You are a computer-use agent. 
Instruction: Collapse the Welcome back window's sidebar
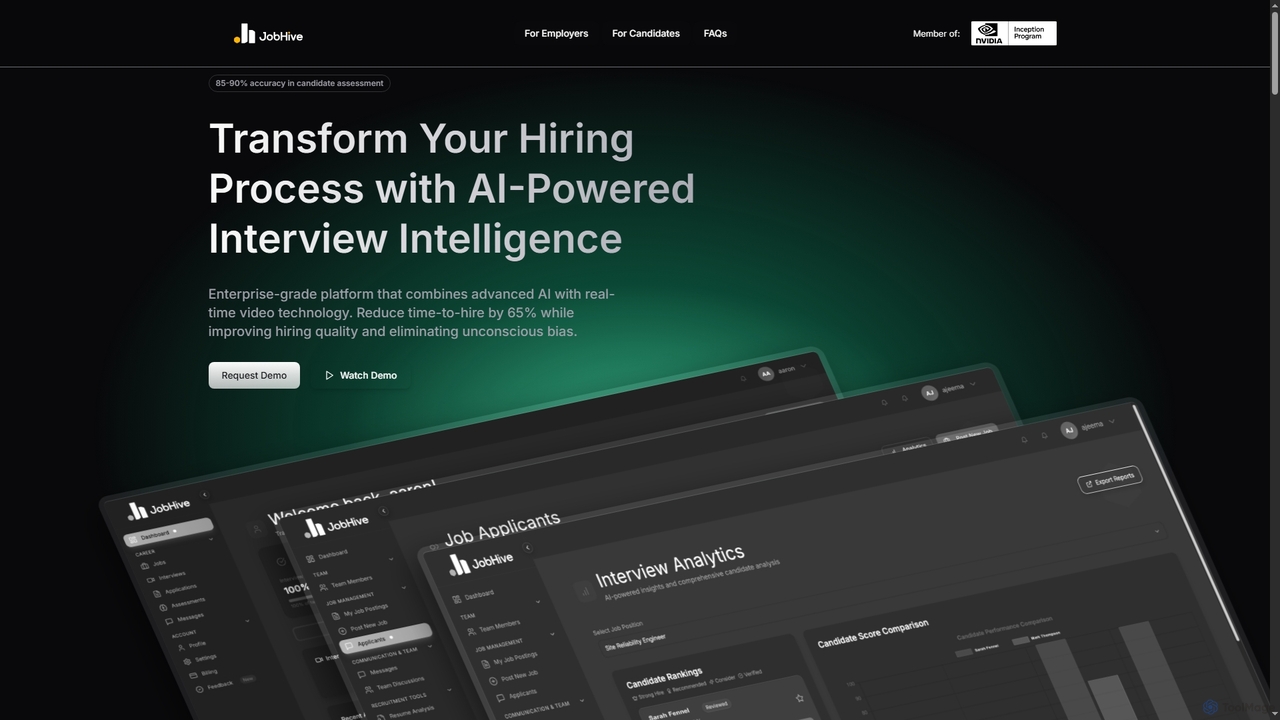(x=204, y=494)
